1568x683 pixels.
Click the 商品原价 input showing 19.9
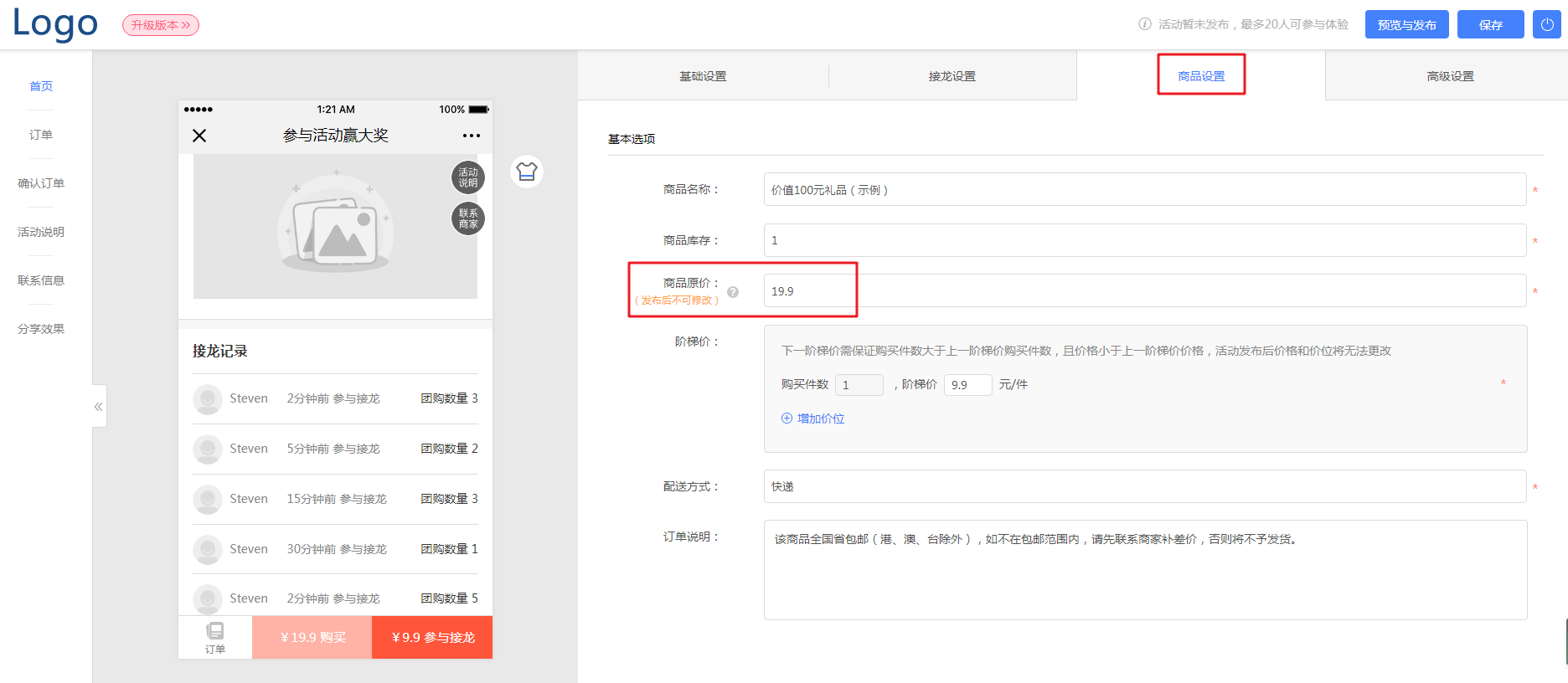click(1145, 290)
